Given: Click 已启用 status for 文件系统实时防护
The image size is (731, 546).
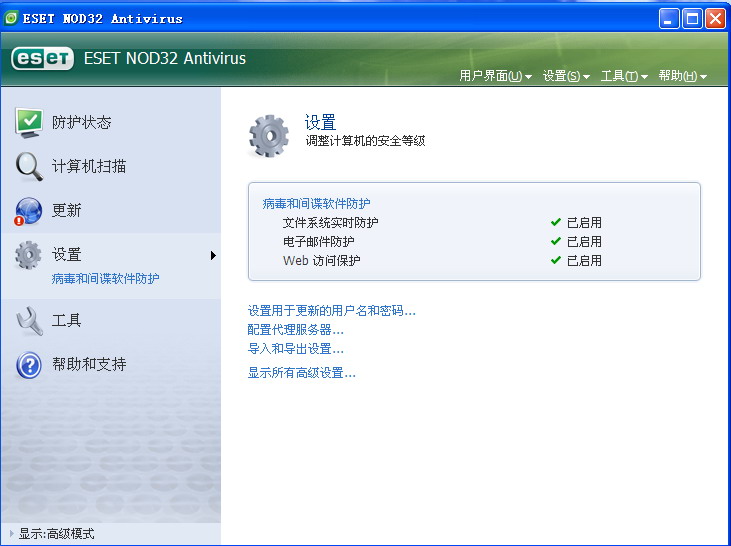Looking at the screenshot, I should click(x=584, y=223).
